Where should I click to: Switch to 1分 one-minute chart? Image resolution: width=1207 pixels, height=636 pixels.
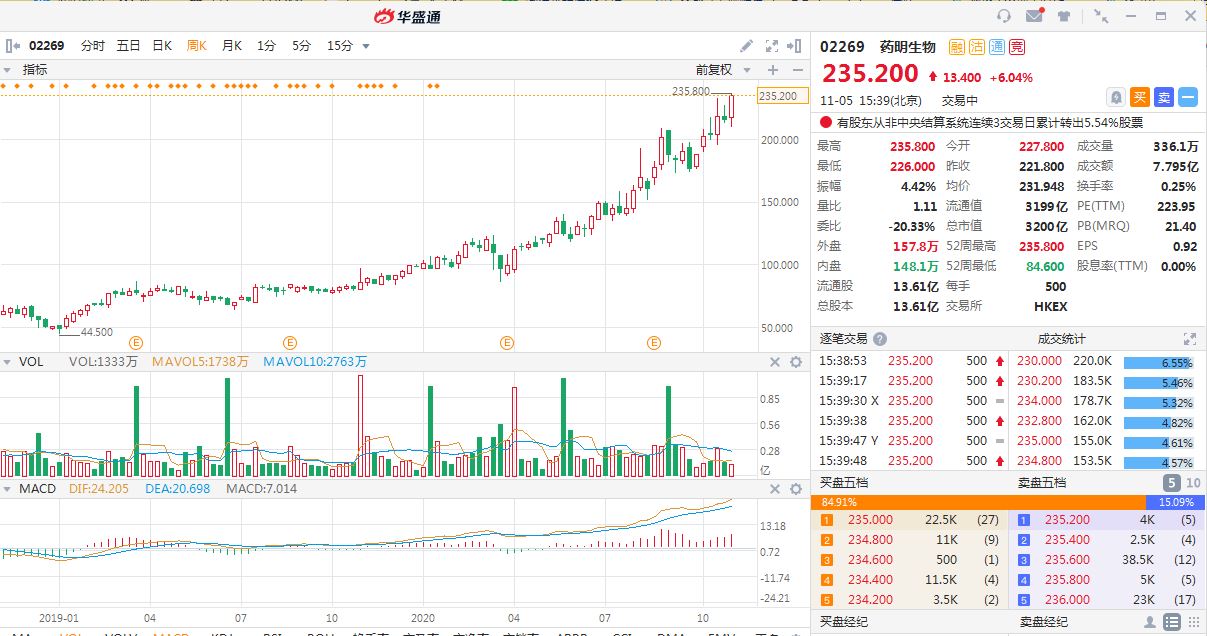coord(266,46)
